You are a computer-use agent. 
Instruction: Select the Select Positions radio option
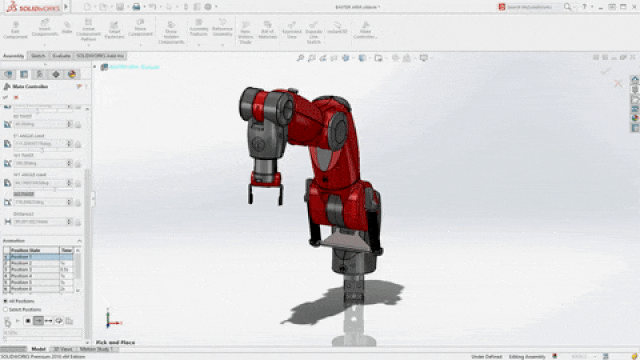6,309
